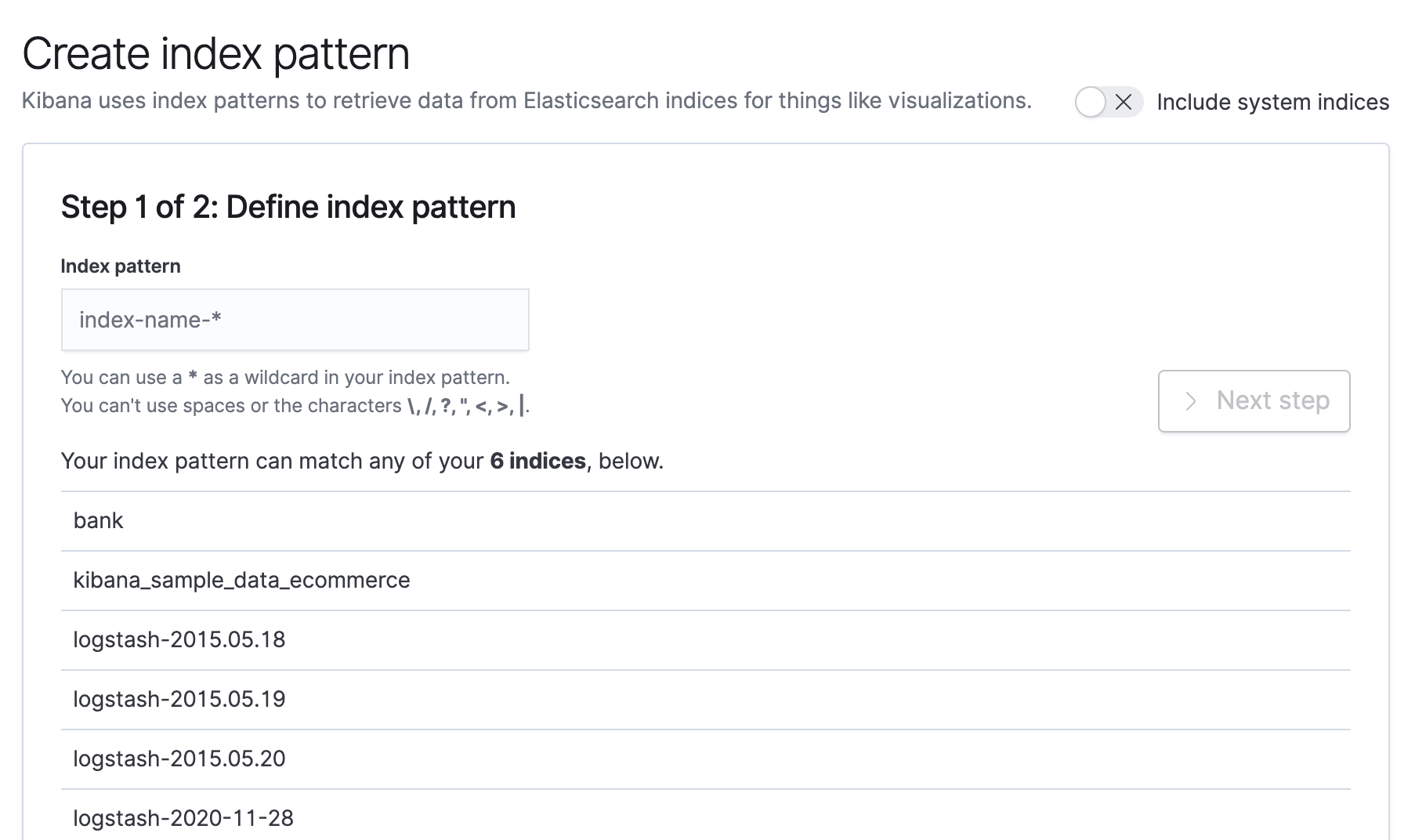Click the 'Create index pattern' page title
Image resolution: width=1415 pixels, height=840 pixels.
point(216,54)
